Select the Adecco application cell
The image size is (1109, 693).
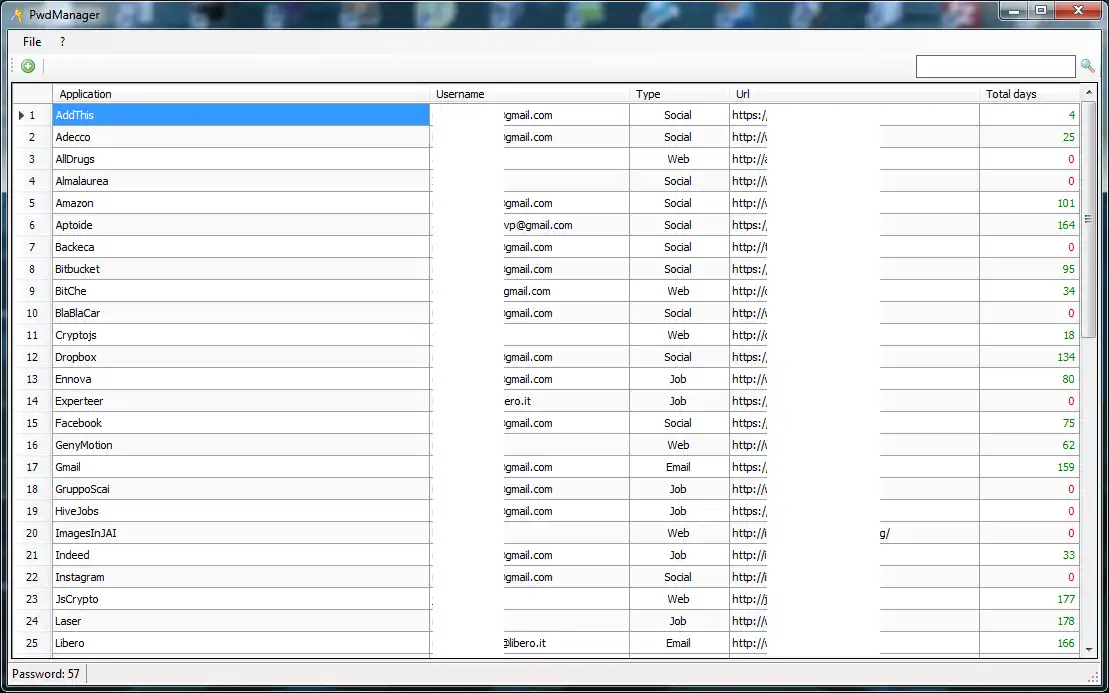(x=240, y=137)
